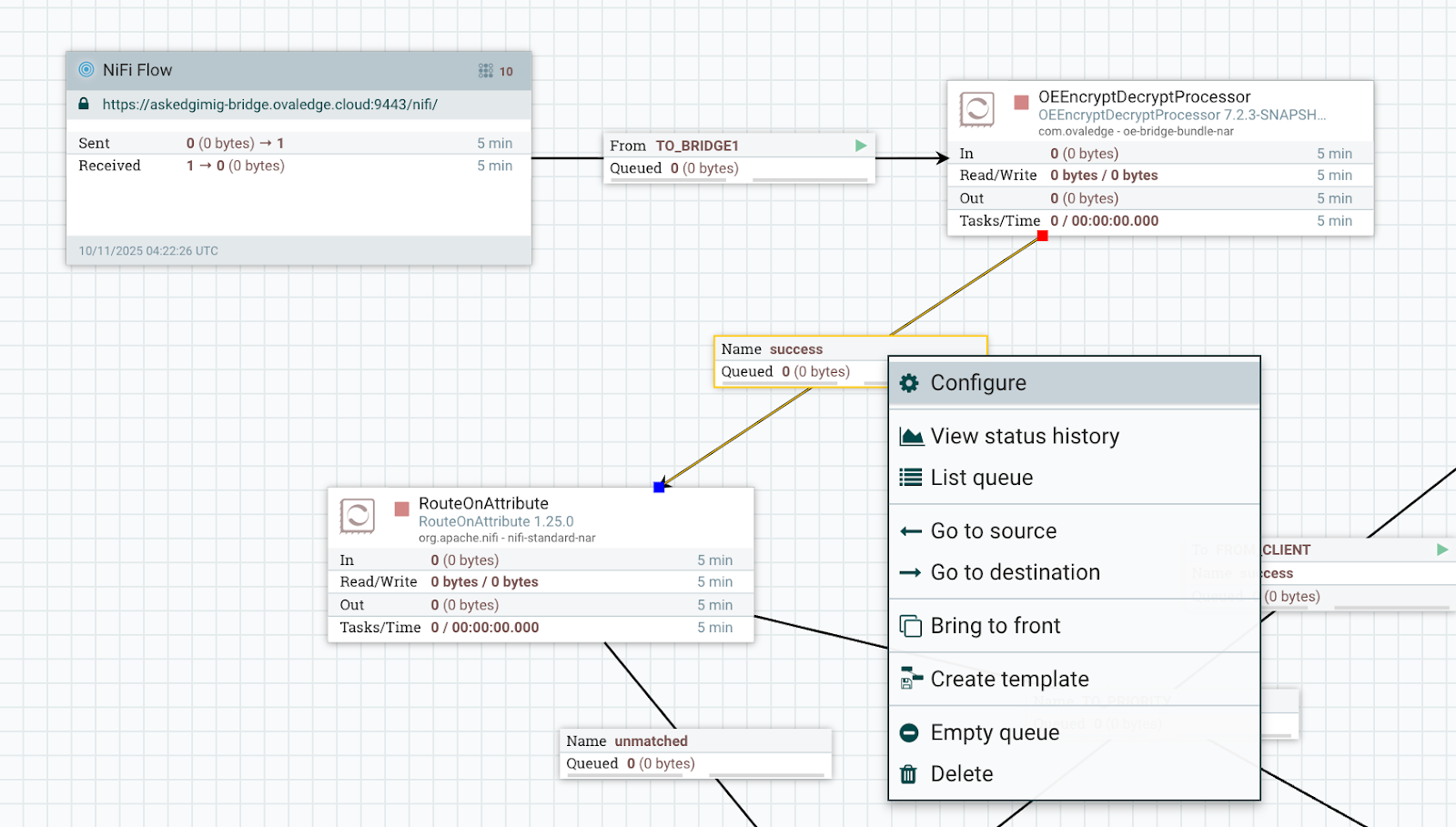The height and width of the screenshot is (827, 1456).
Task: Click the green arrow on FROM_CLIENT port
Action: pos(1441,550)
